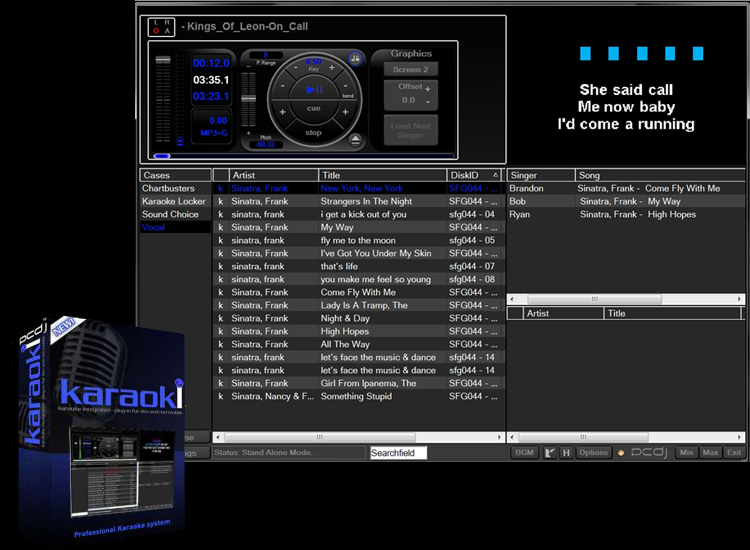Click the Load Next Singer button

[411, 130]
